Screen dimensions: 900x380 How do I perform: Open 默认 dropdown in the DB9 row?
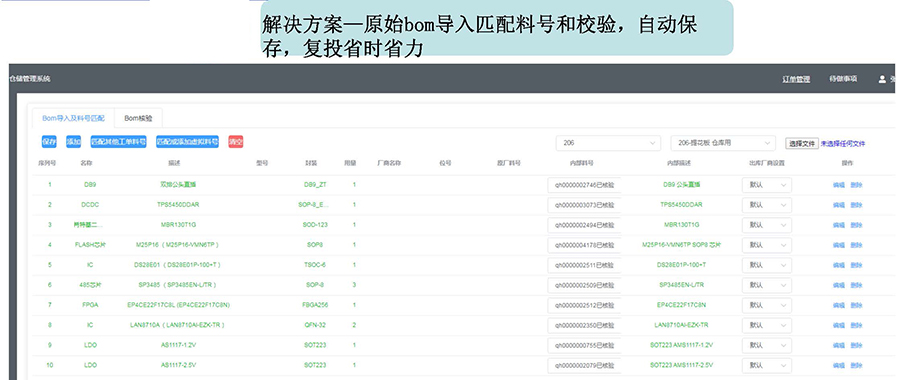tap(767, 185)
